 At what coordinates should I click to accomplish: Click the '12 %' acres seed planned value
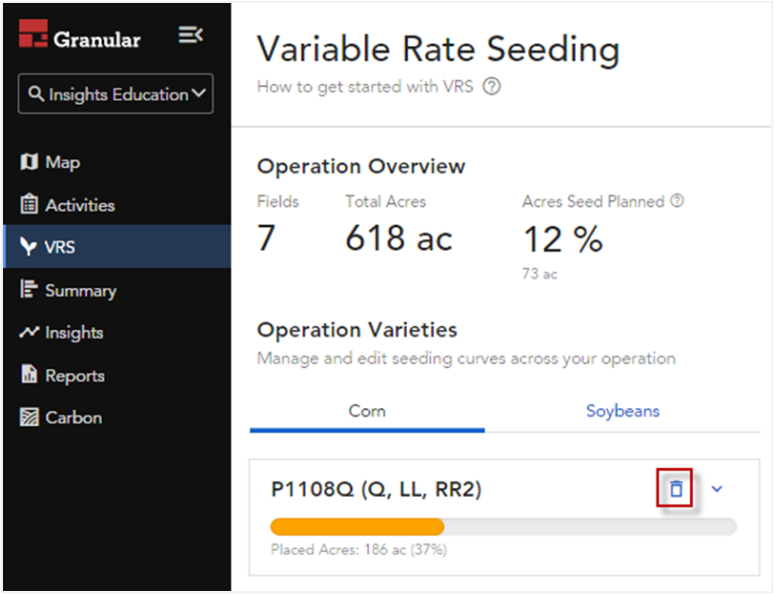click(563, 239)
